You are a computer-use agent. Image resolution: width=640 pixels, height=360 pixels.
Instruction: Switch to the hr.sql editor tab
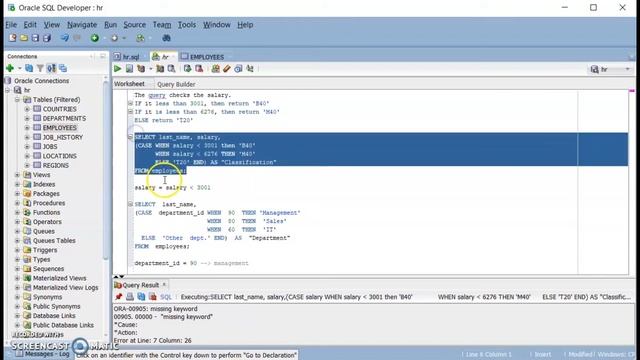tap(131, 57)
